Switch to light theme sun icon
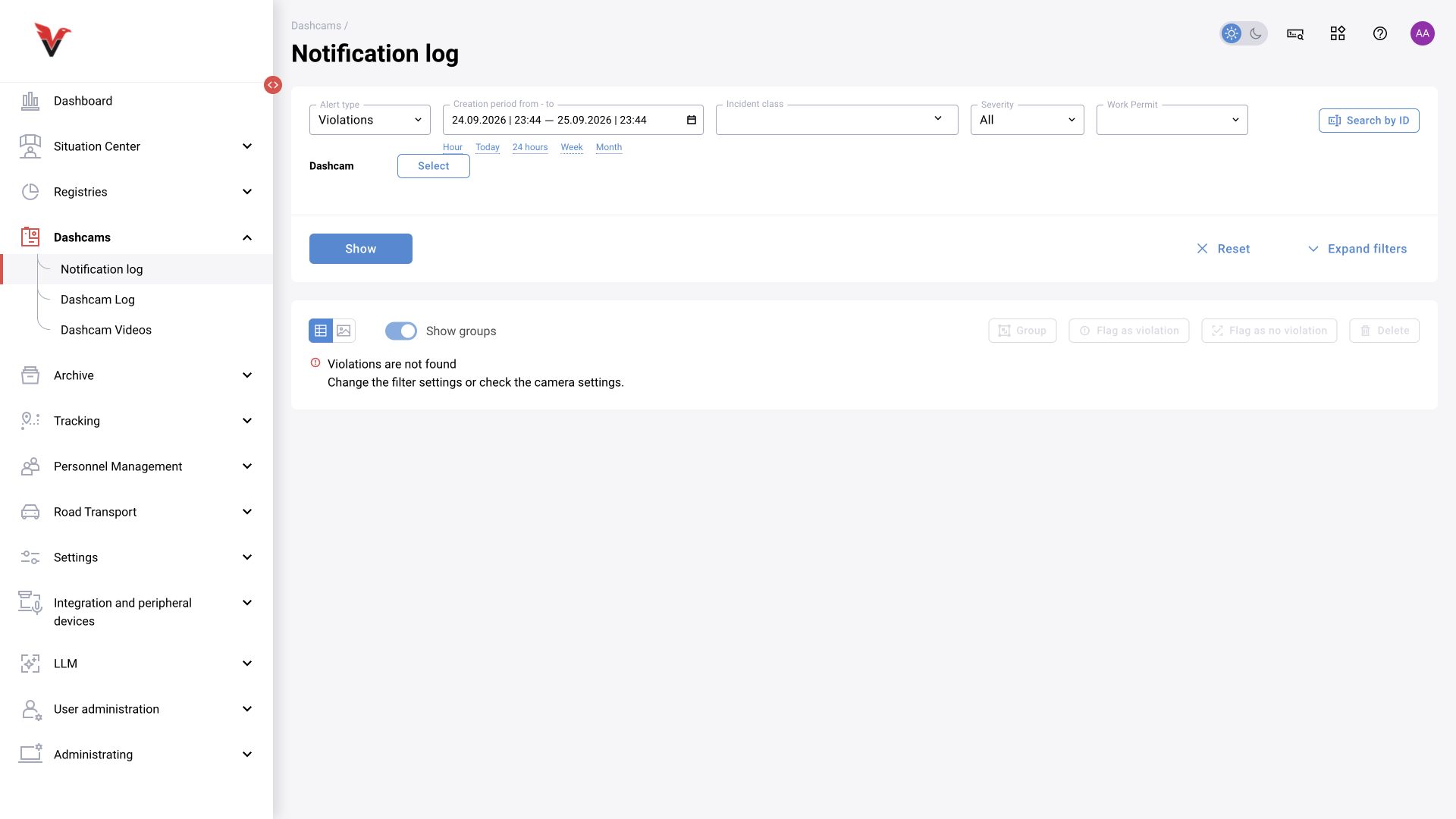This screenshot has height=819, width=1456. (x=1232, y=33)
